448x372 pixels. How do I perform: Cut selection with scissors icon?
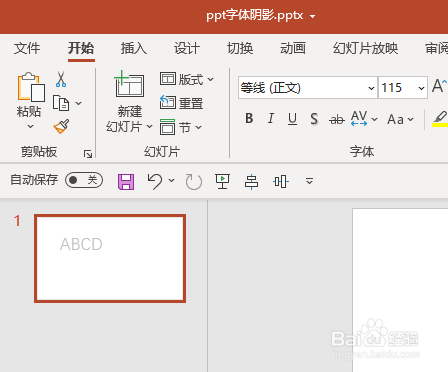61,79
